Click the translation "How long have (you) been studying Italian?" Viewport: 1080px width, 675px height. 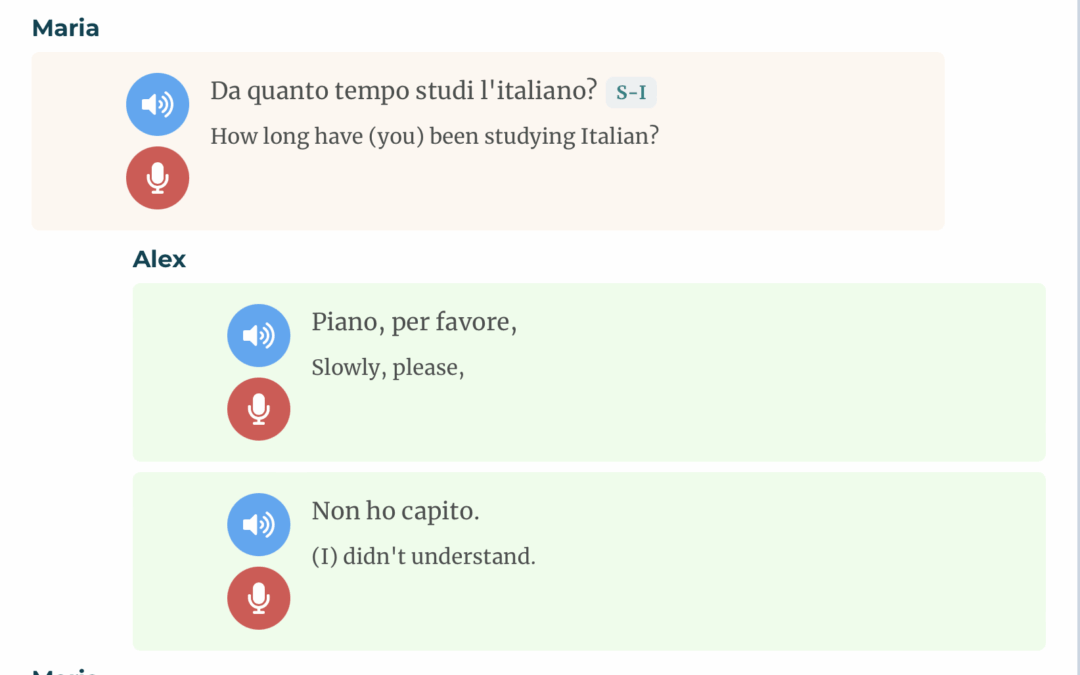pos(435,136)
